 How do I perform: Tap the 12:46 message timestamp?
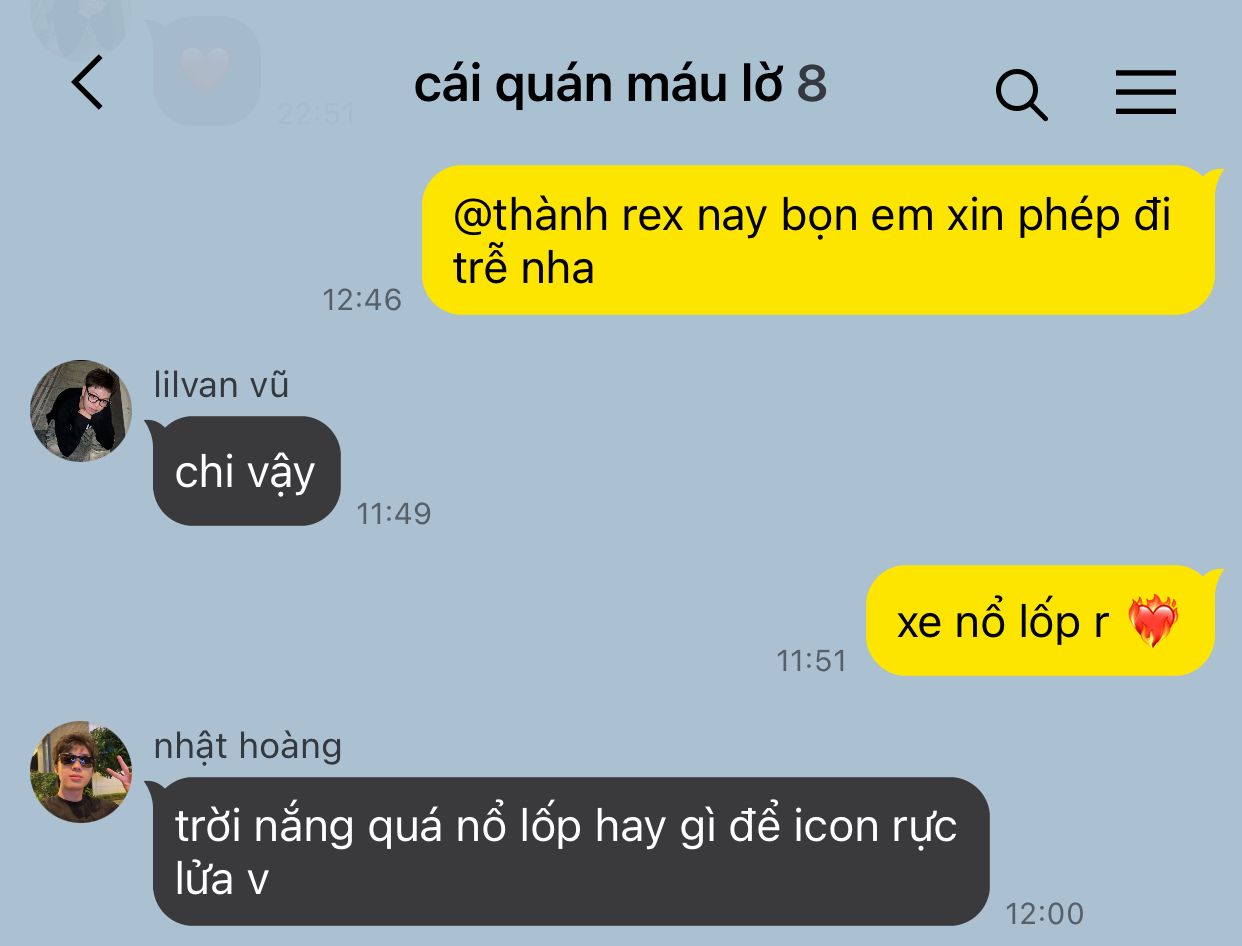(x=362, y=299)
